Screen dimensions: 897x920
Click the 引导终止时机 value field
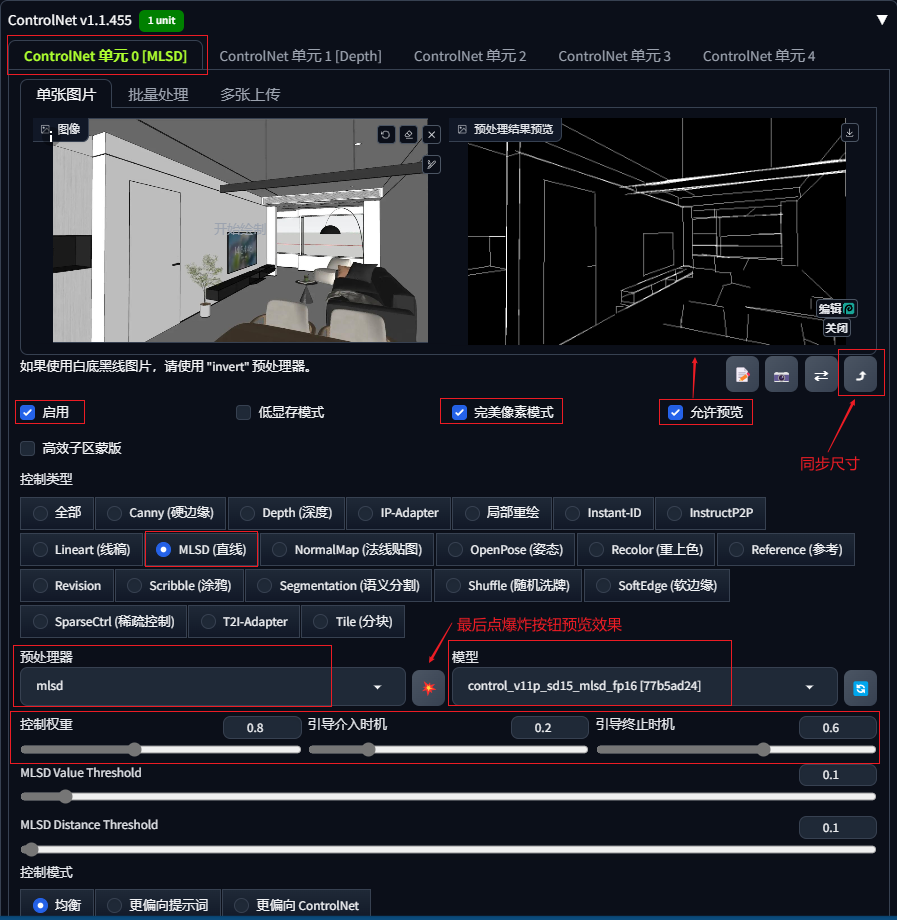click(837, 728)
